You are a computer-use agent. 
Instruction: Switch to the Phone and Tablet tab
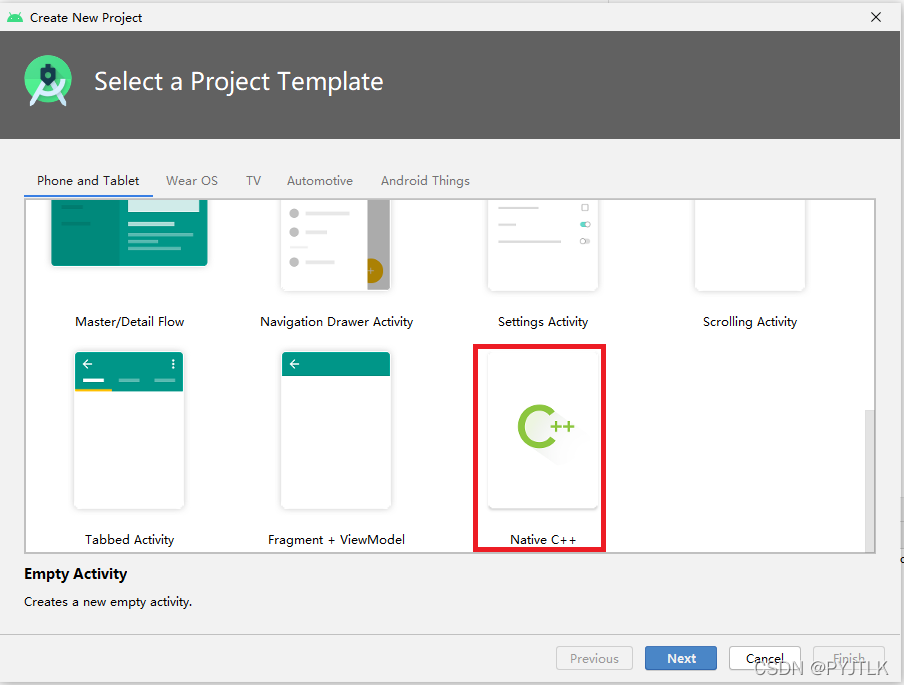[x=88, y=181]
